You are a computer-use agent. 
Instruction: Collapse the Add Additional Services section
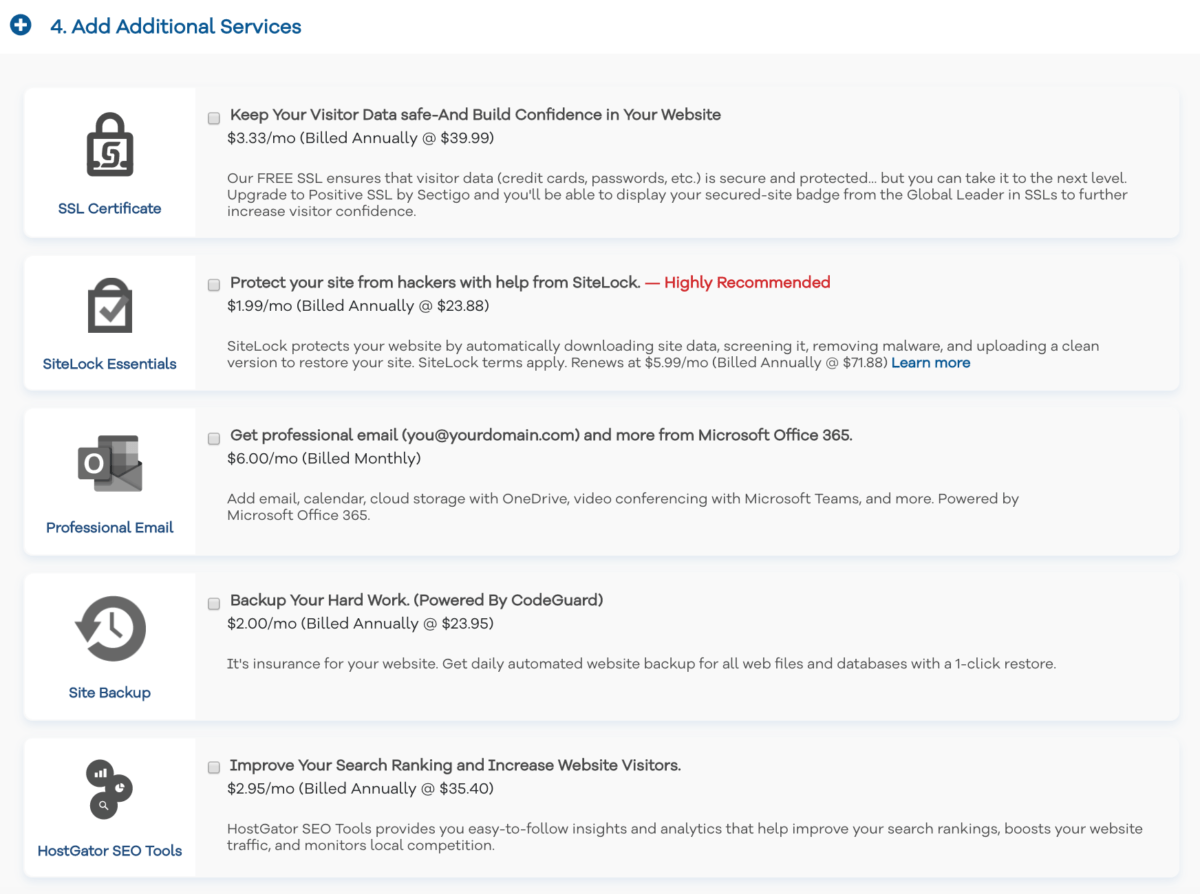click(x=20, y=26)
